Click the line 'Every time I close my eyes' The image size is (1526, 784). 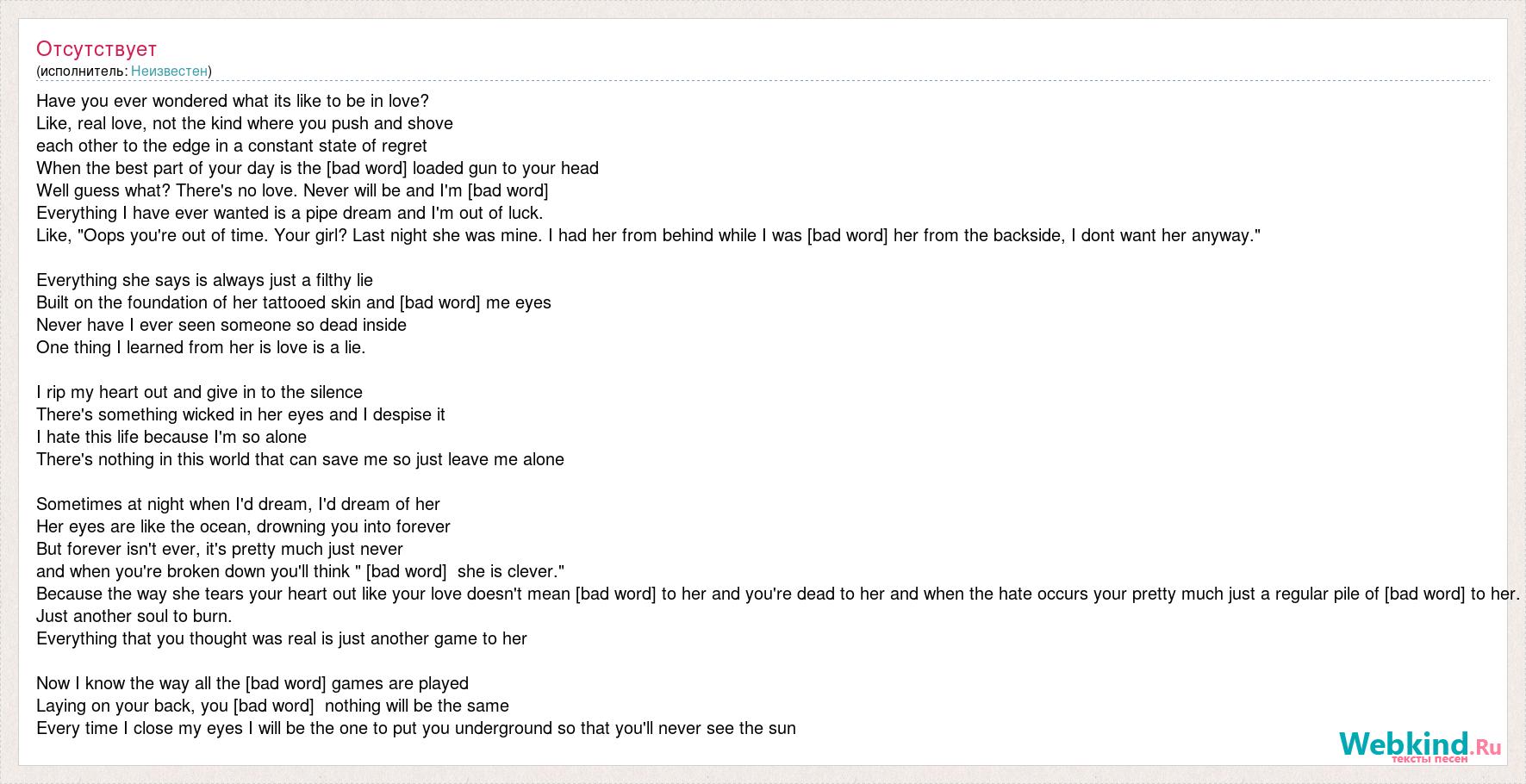[416, 728]
